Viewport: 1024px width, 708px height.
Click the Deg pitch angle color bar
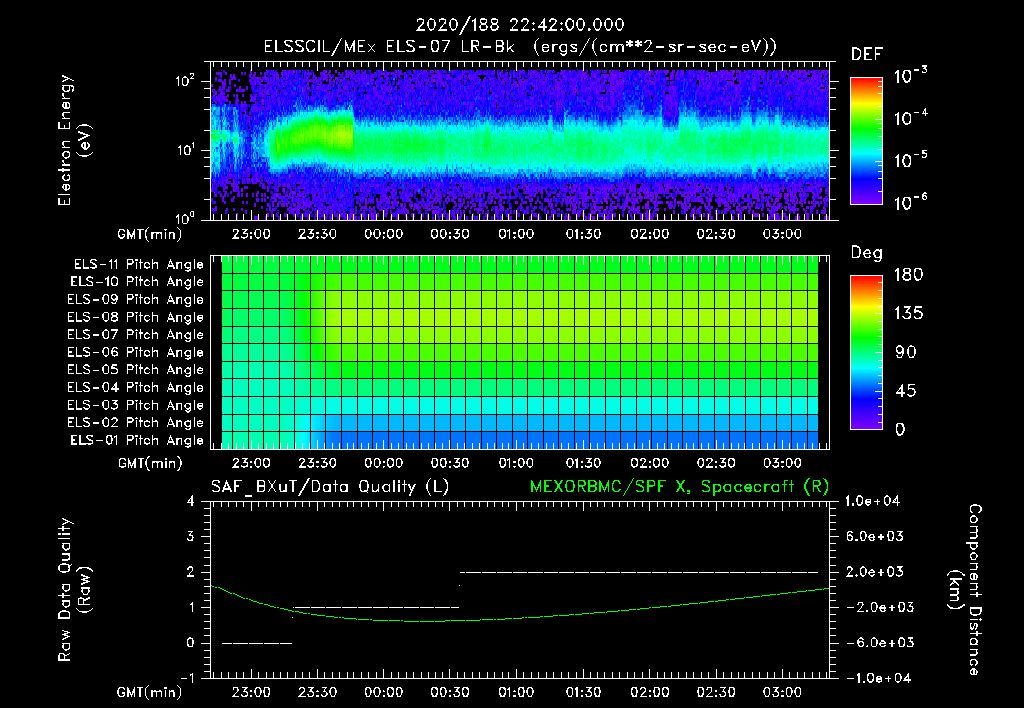click(x=865, y=352)
